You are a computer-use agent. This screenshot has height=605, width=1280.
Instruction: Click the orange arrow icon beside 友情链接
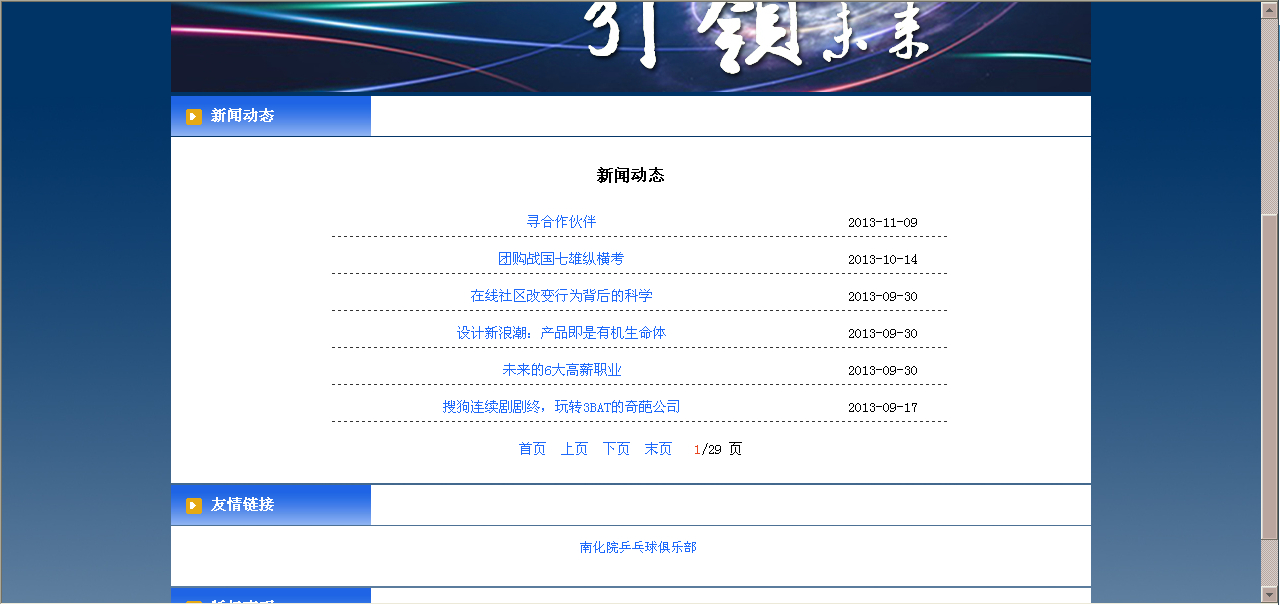point(194,506)
